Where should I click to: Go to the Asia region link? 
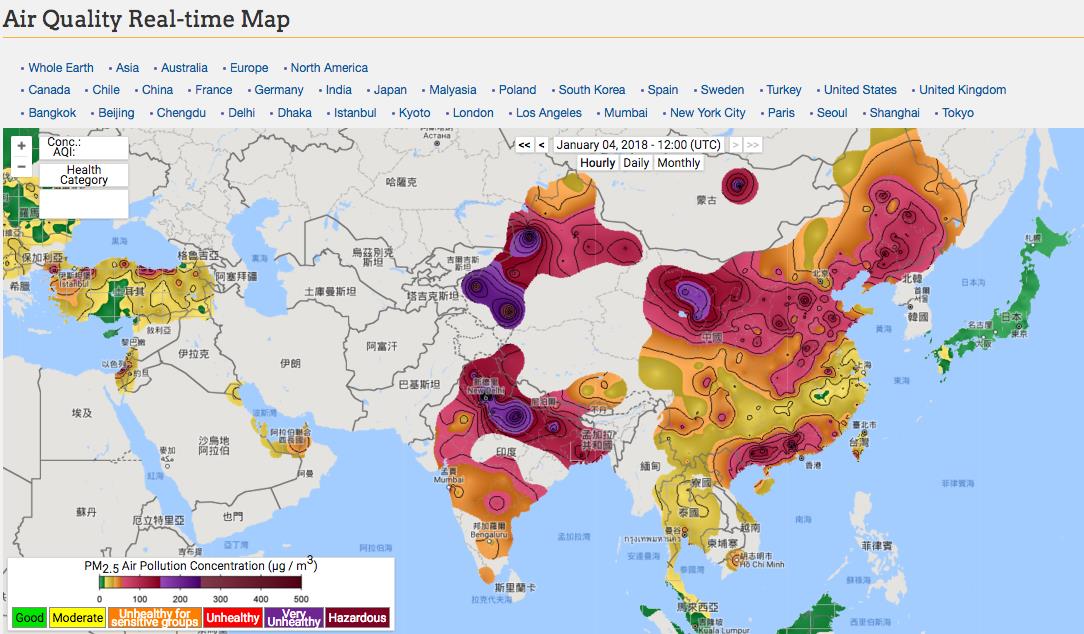click(127, 68)
